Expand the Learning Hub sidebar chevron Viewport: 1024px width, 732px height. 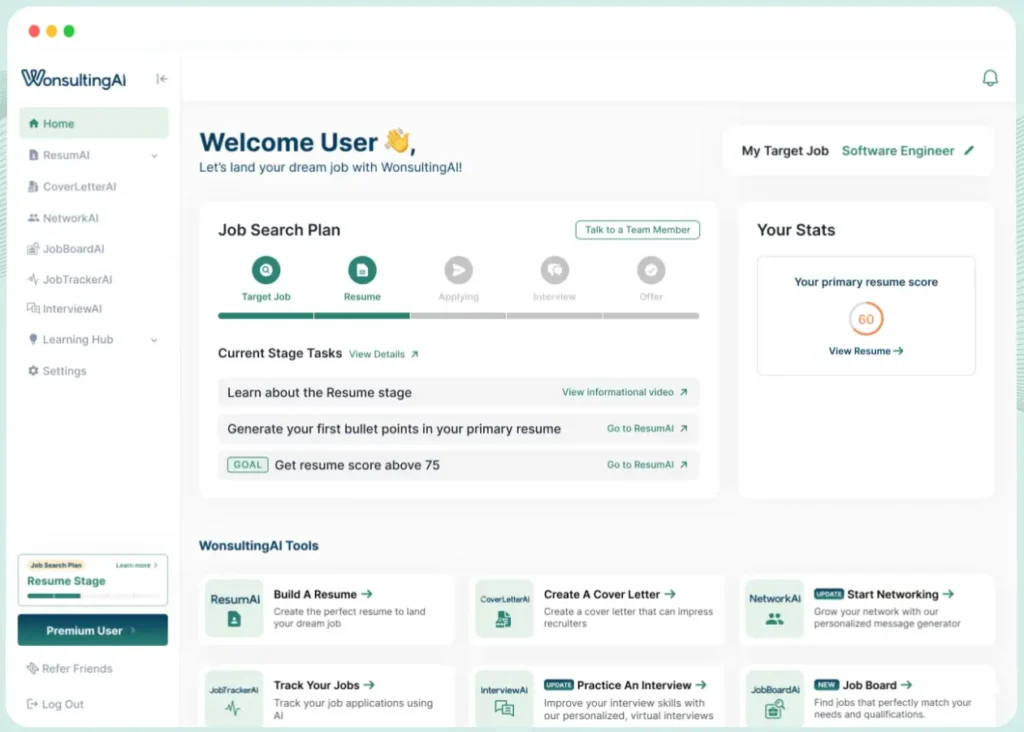154,340
